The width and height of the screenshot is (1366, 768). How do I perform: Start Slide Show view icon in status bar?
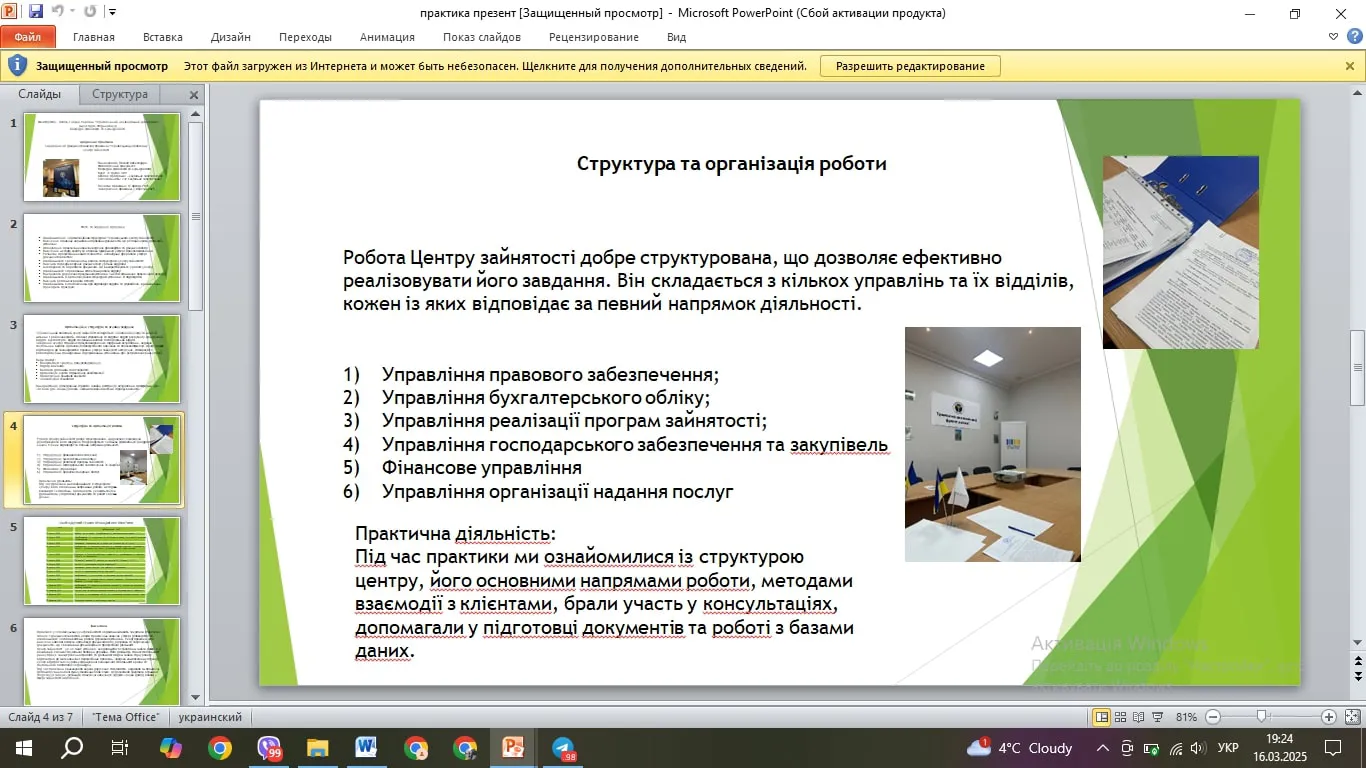[1157, 717]
